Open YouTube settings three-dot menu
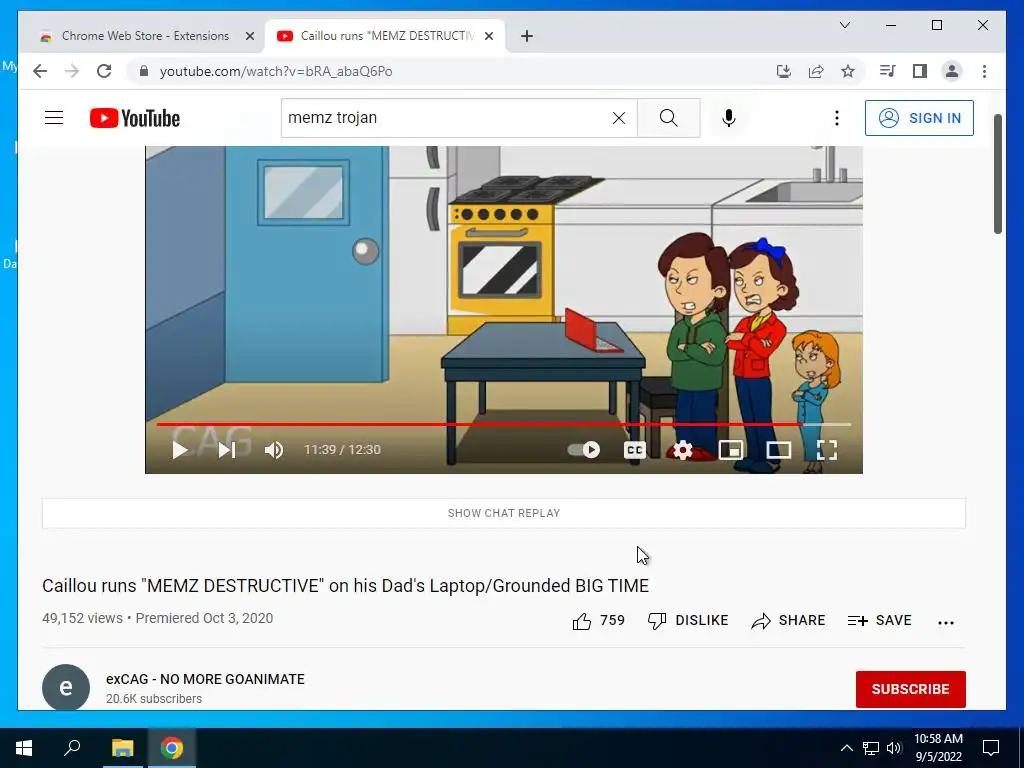 pyautogui.click(x=837, y=118)
